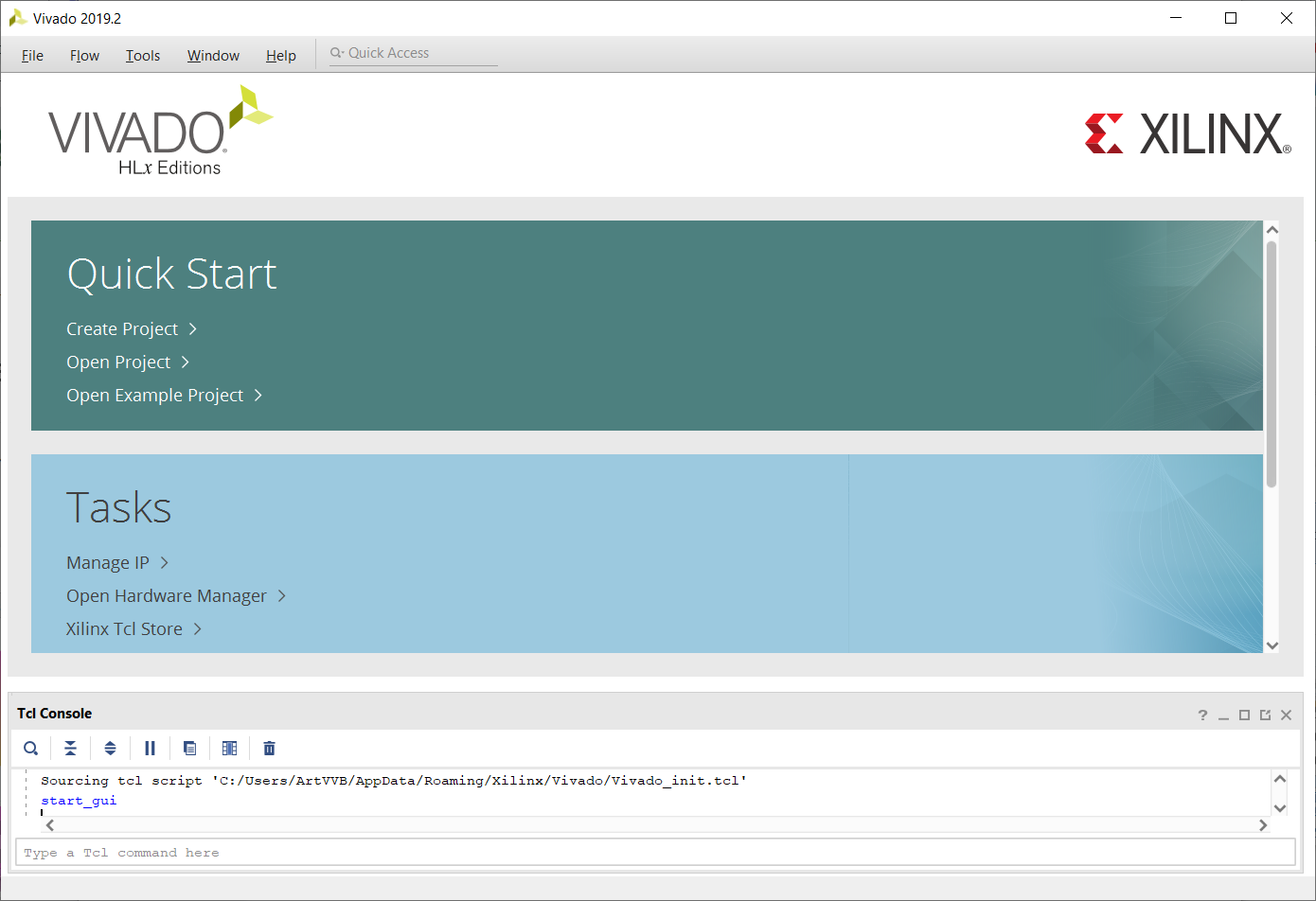
Task: Click the Tcl Console panel title
Action: click(55, 714)
